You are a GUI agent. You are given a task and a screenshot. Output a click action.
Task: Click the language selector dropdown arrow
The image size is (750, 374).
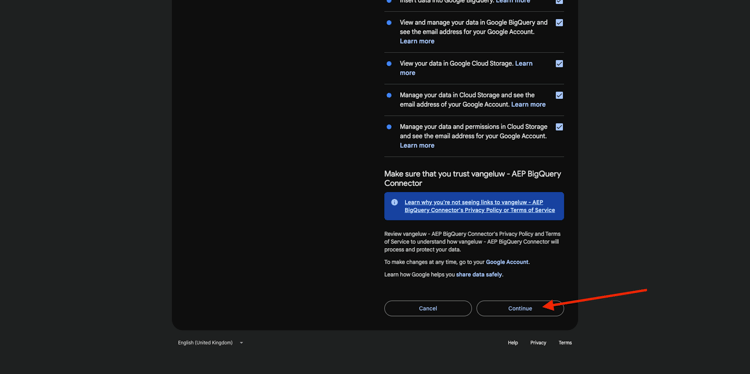coord(241,343)
